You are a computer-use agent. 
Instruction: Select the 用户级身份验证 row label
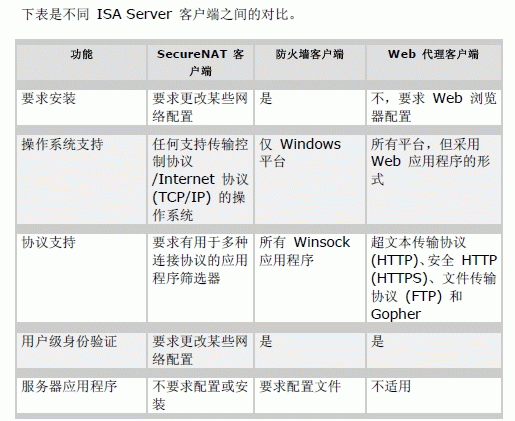coord(69,342)
